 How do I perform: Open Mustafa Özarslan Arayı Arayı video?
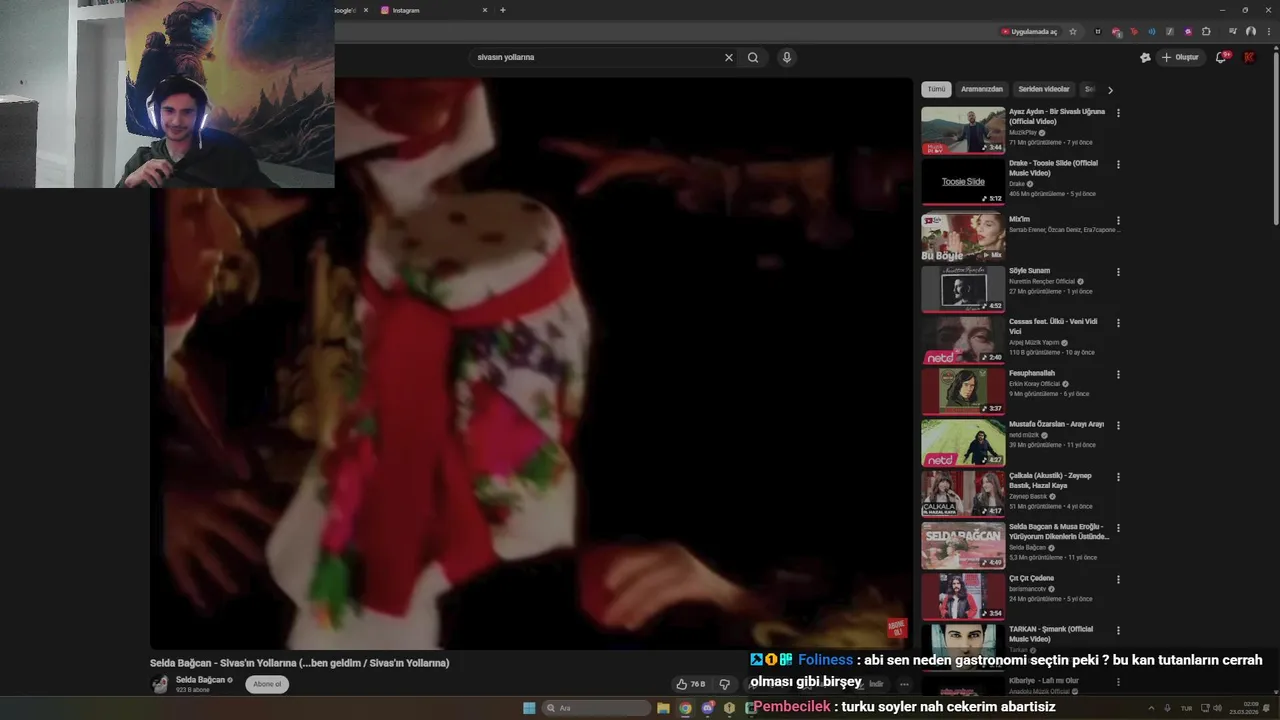1056,424
